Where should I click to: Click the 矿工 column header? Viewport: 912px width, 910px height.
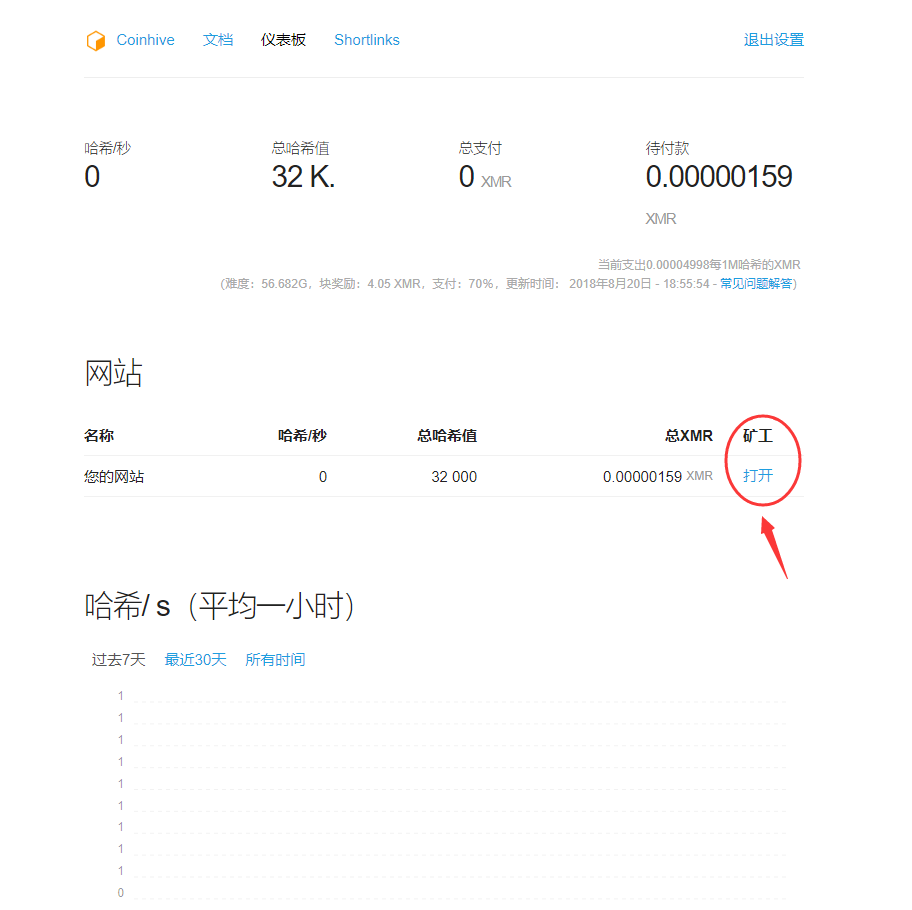coord(757,435)
